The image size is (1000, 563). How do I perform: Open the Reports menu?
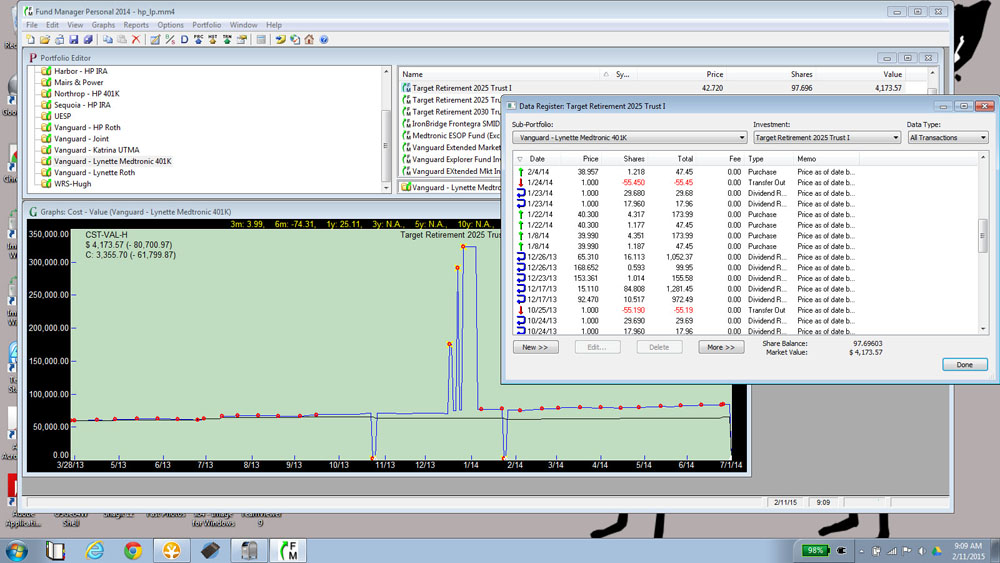coord(136,25)
